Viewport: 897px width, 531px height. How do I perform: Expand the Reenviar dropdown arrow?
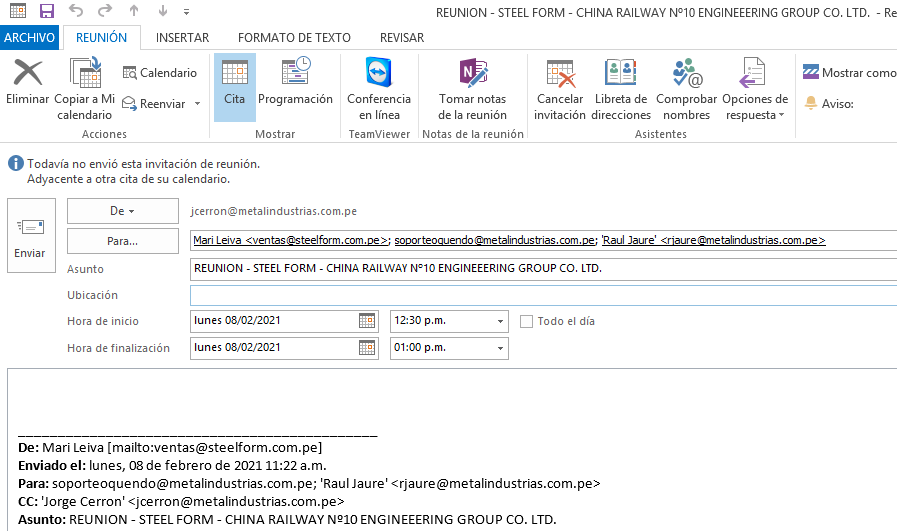[x=197, y=104]
